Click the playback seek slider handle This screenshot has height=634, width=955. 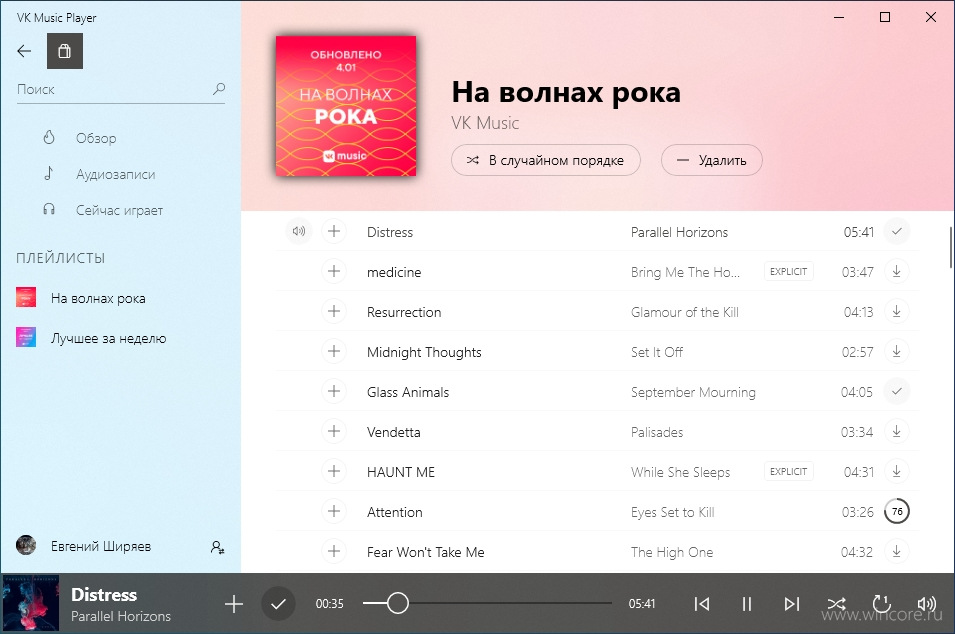click(398, 604)
